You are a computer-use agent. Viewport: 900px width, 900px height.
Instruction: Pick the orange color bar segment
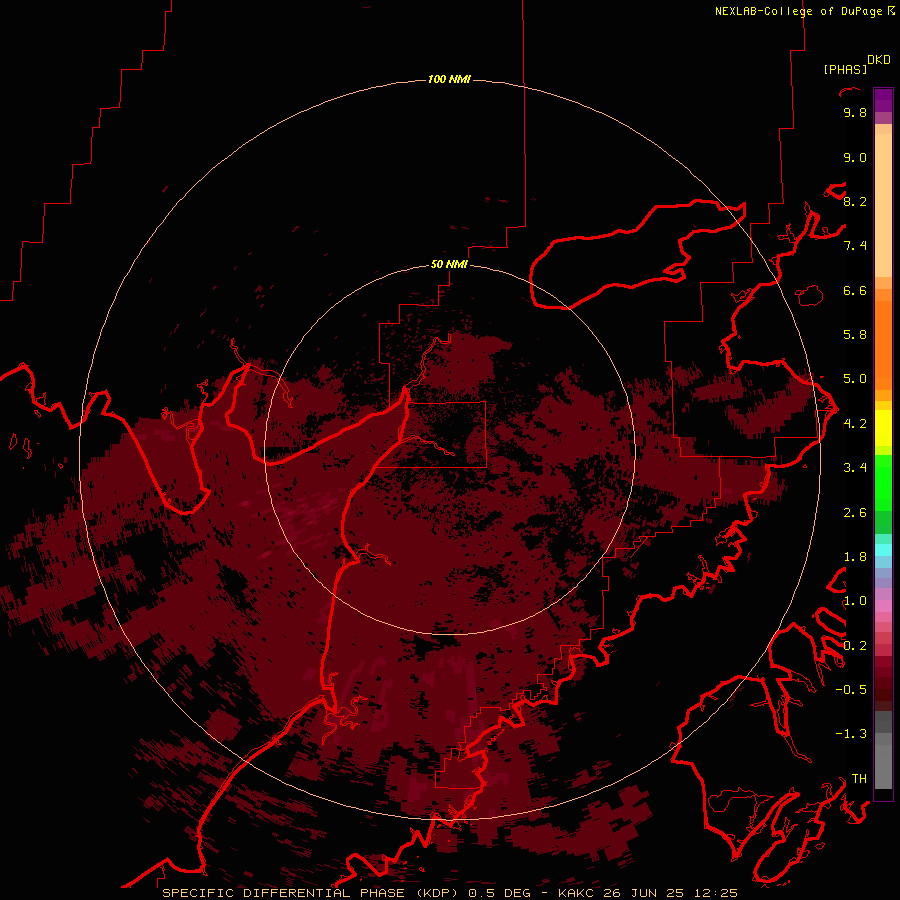point(883,344)
